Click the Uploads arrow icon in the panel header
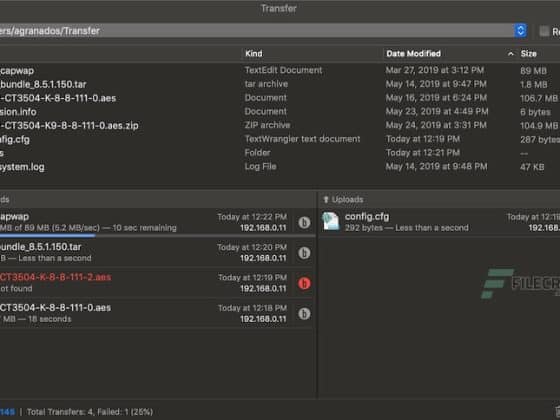 click(x=325, y=200)
